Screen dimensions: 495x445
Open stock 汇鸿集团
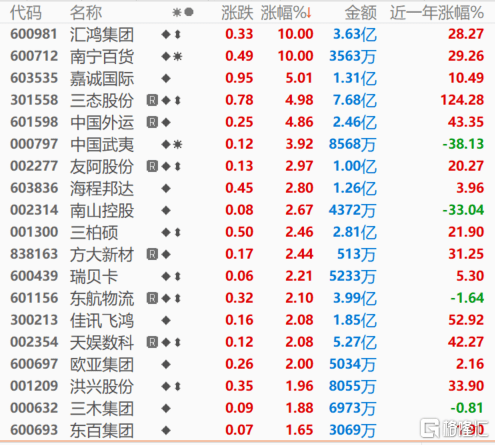tap(102, 34)
